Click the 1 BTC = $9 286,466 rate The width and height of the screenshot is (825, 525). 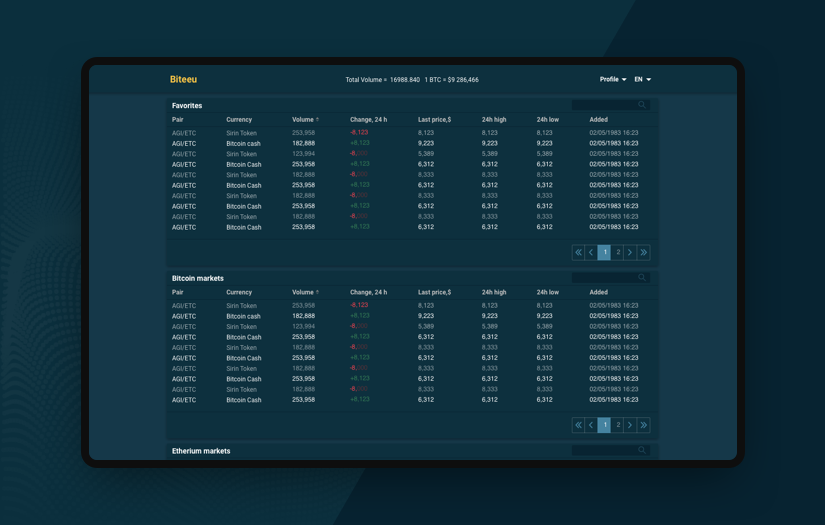point(451,80)
